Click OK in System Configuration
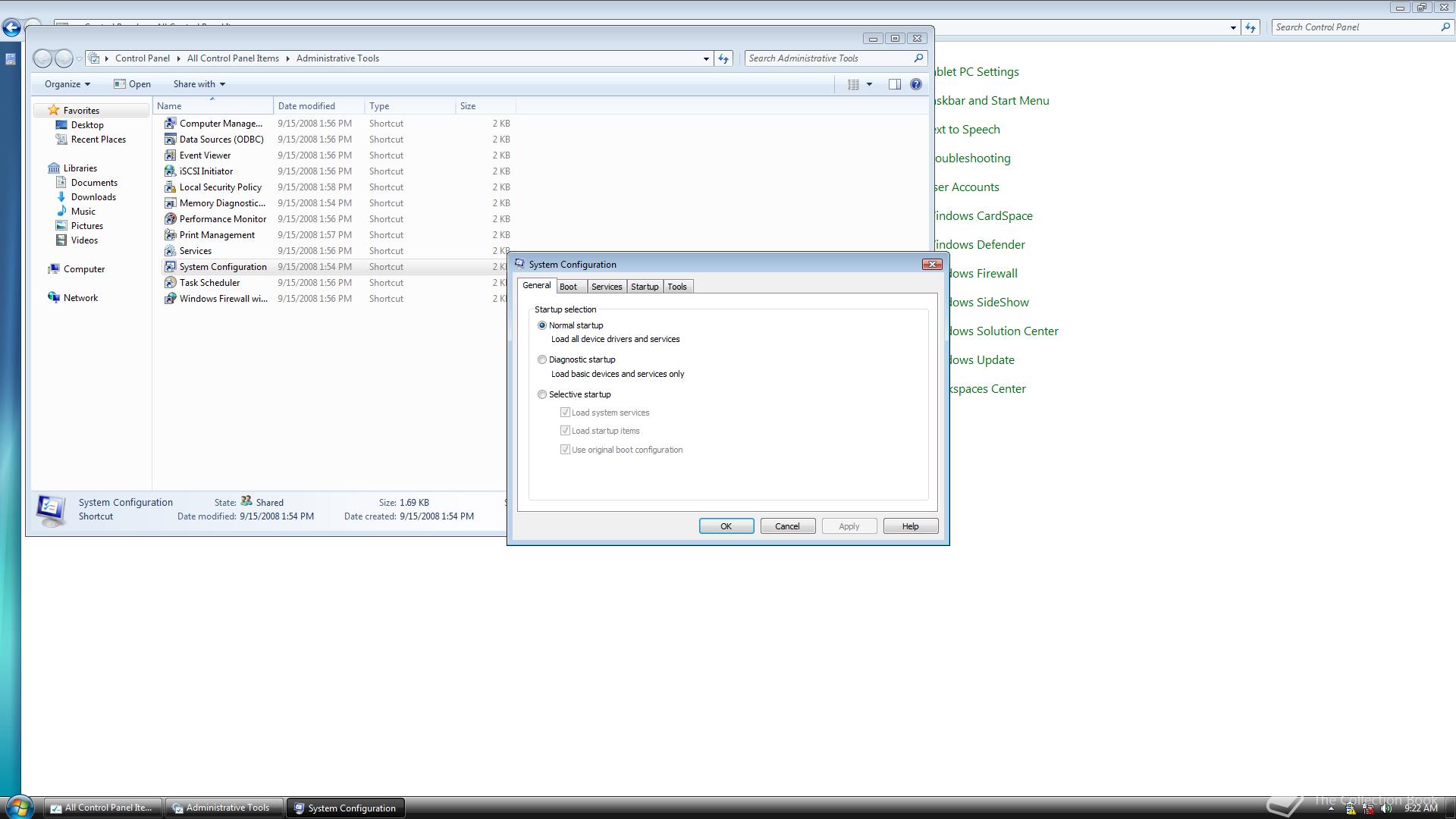The image size is (1456, 819). click(x=726, y=526)
